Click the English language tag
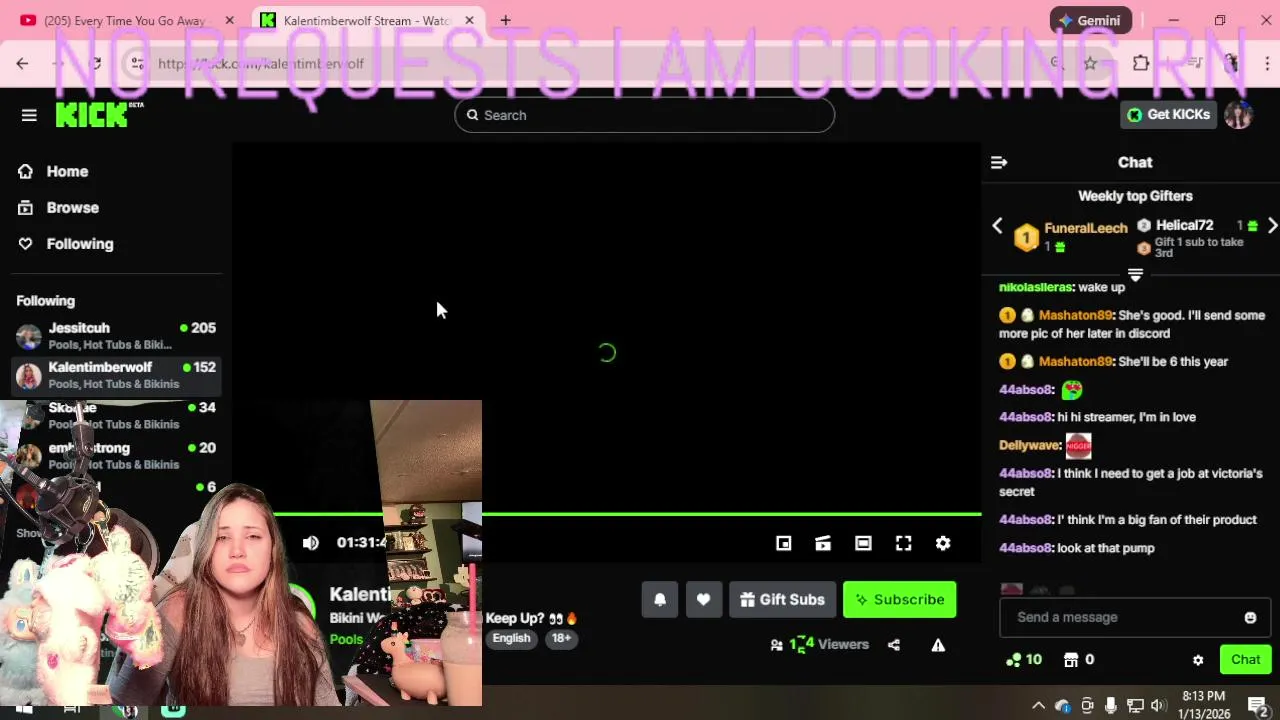The width and height of the screenshot is (1280, 720). pos(511,638)
